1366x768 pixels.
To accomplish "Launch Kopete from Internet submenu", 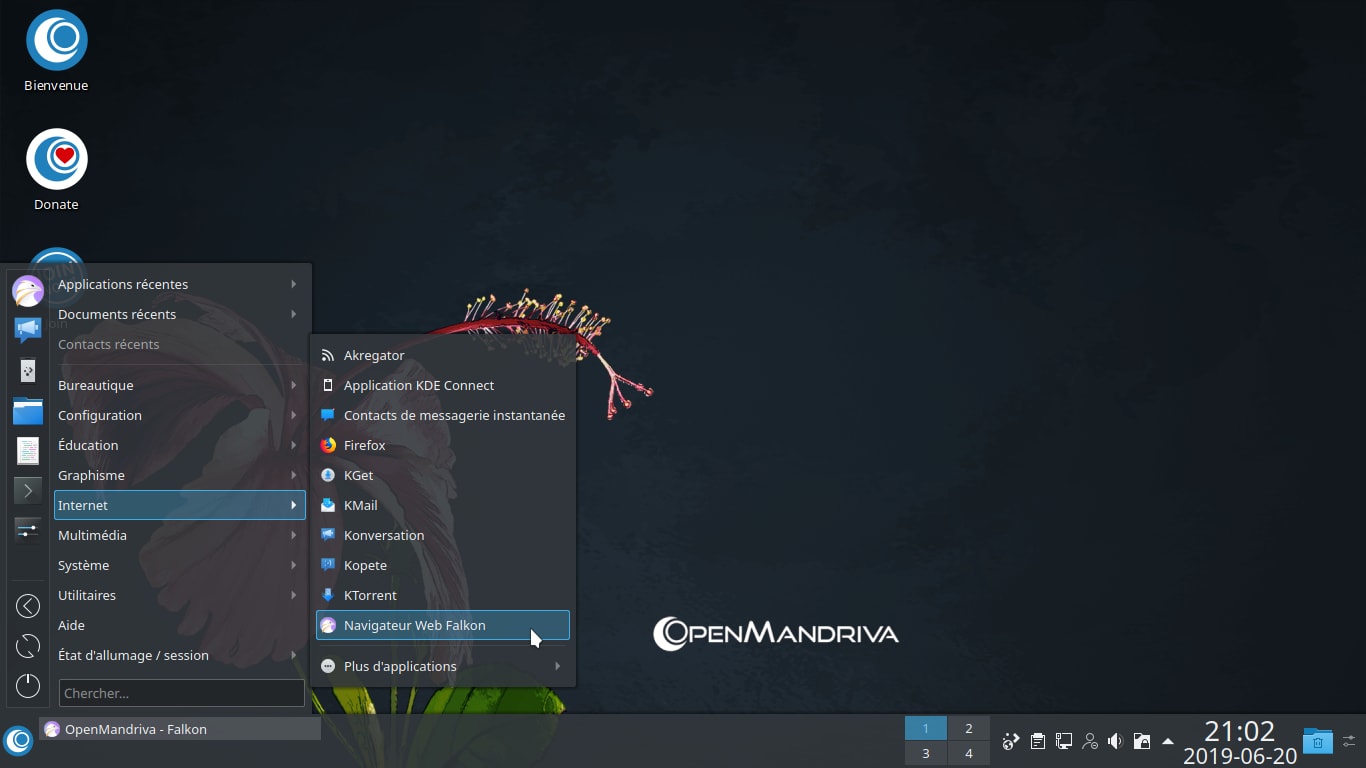I will [x=443, y=565].
